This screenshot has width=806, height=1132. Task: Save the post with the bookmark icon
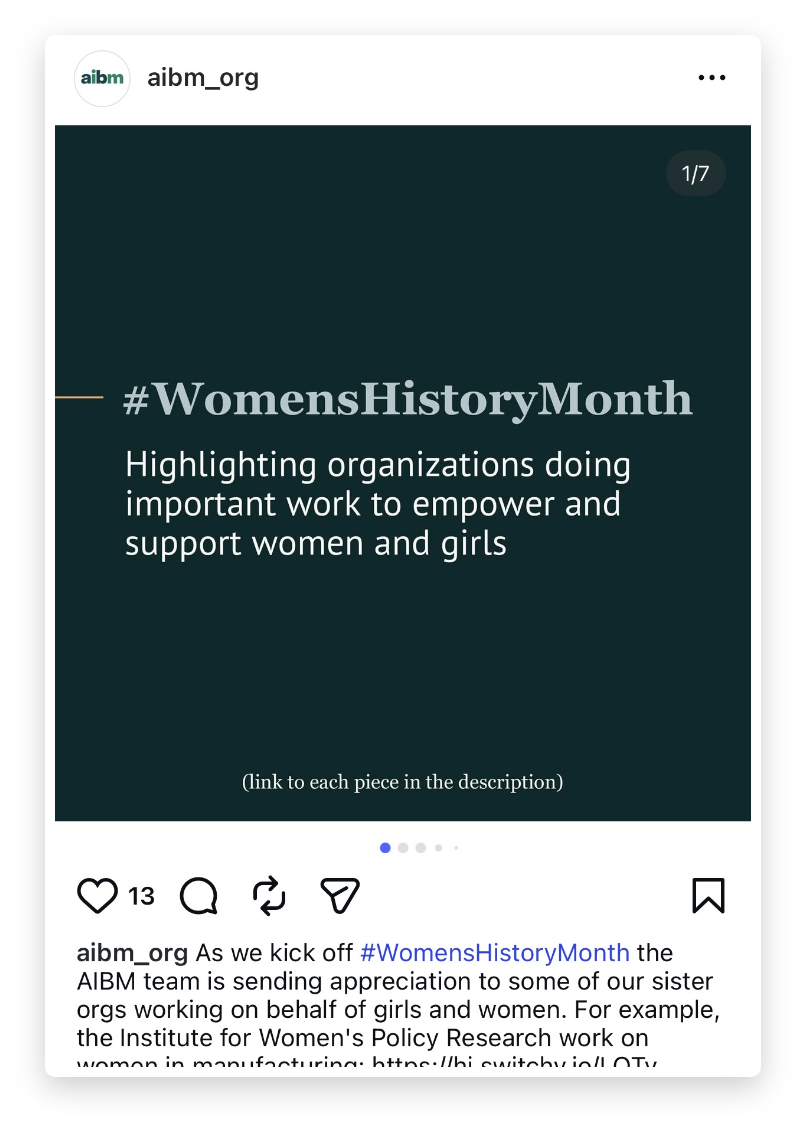click(x=708, y=896)
